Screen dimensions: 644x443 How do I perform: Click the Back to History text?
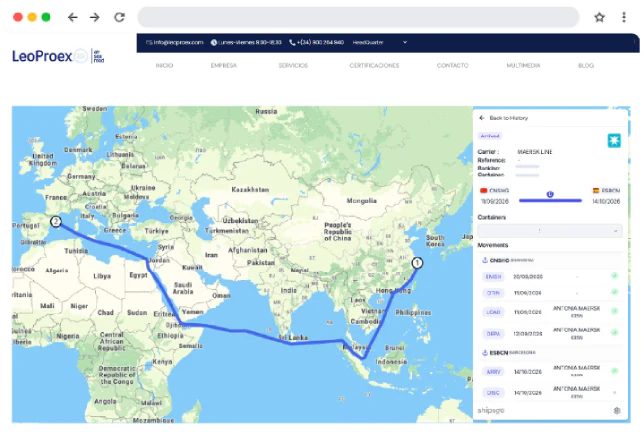point(508,118)
